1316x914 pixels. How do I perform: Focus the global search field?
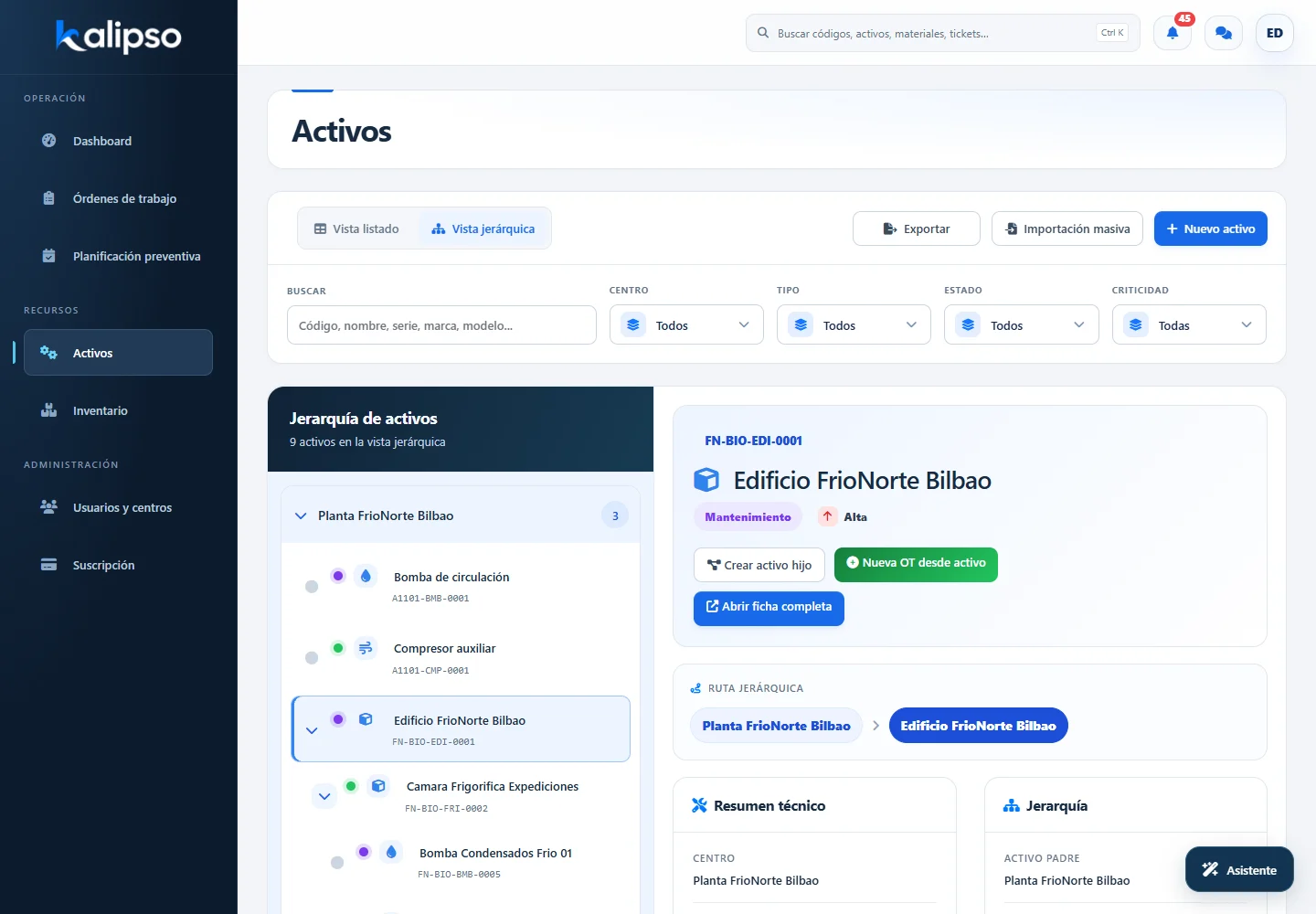pos(942,33)
